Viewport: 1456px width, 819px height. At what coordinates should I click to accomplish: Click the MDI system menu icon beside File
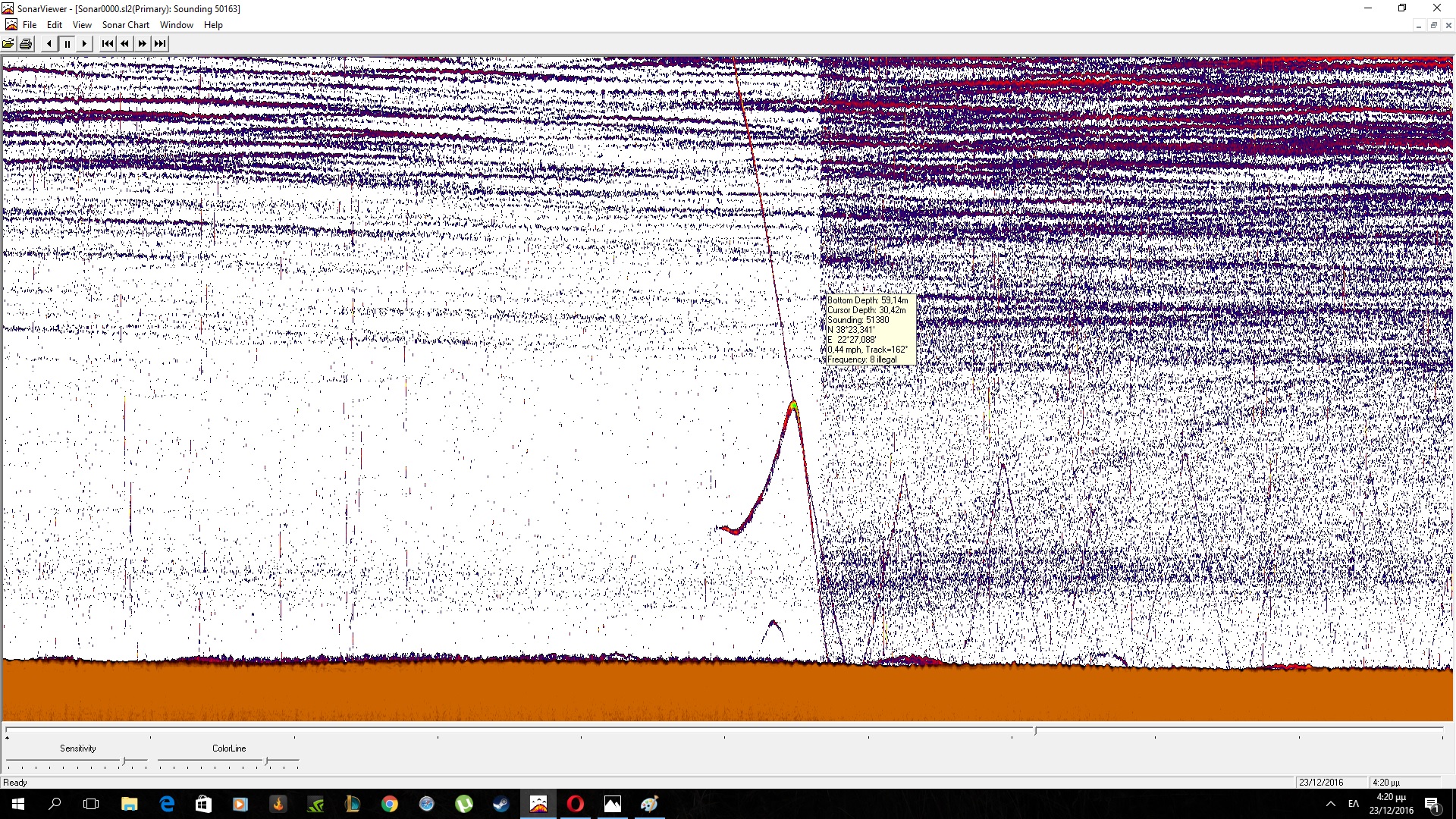(x=11, y=25)
